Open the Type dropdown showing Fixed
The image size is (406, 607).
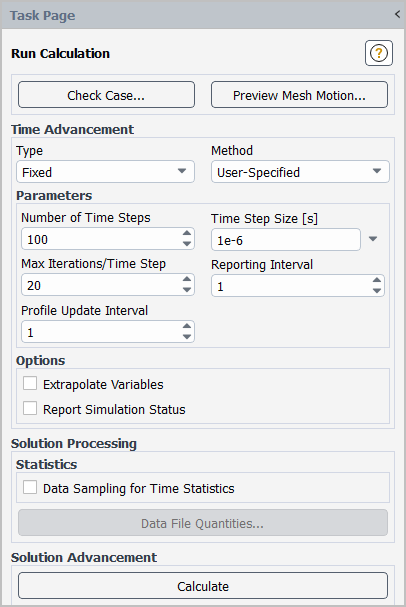click(x=105, y=172)
